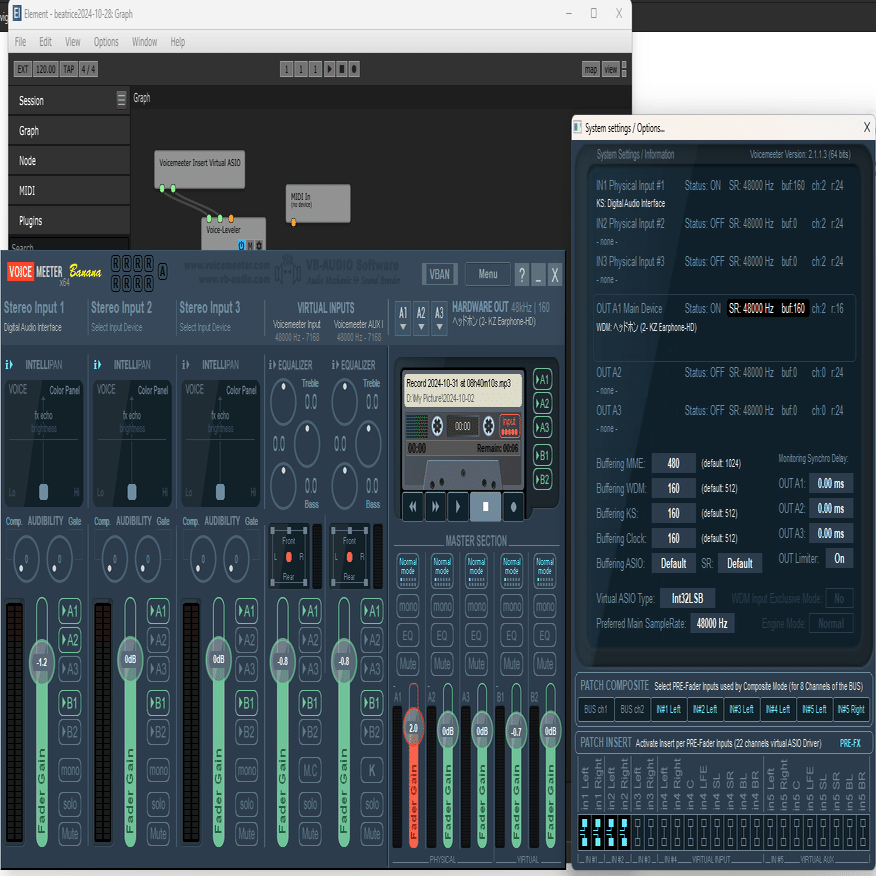The height and width of the screenshot is (876, 876).
Task: Open the View menu in Element
Action: point(73,42)
